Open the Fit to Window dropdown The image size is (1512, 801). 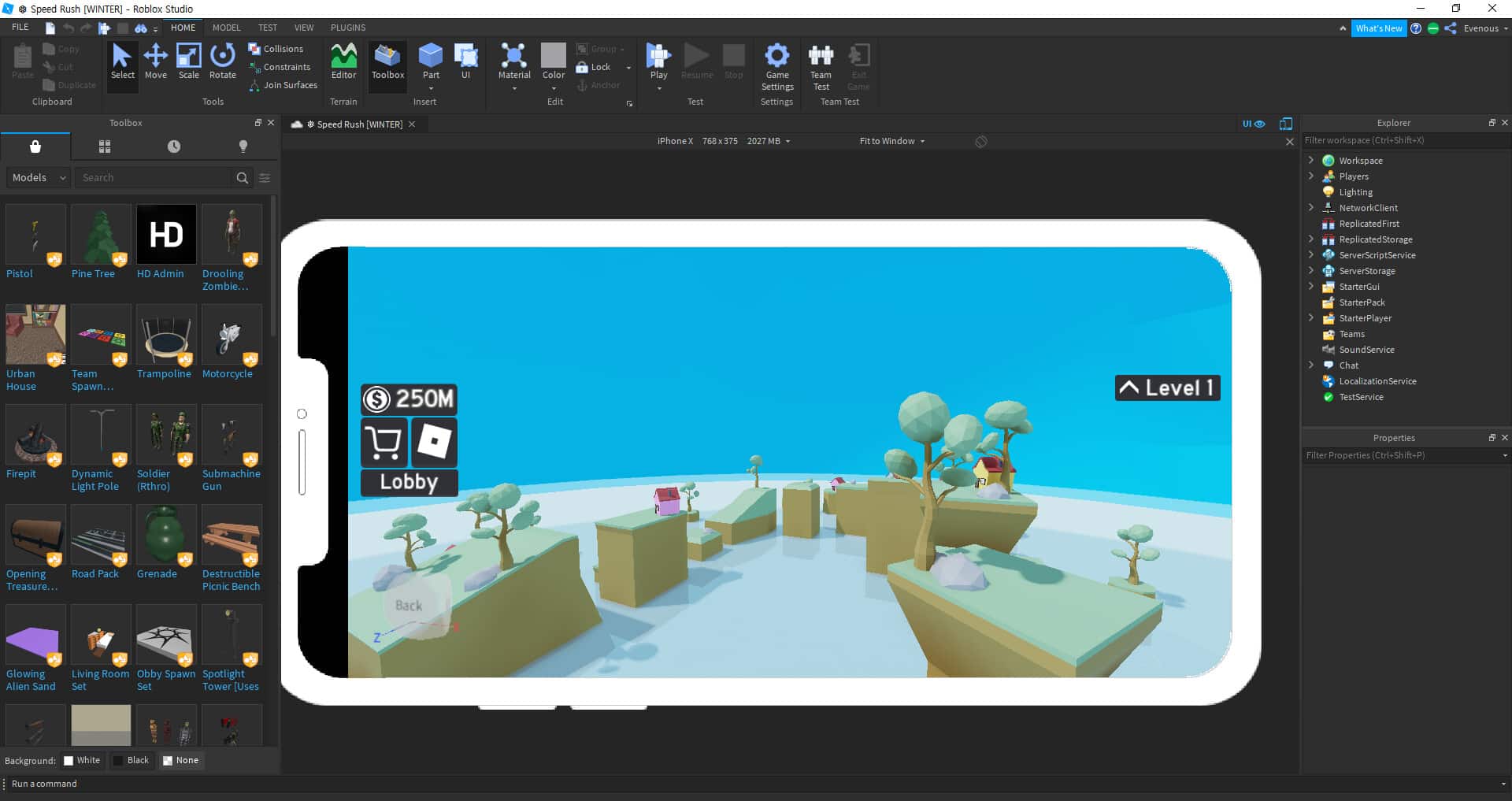pos(891,141)
